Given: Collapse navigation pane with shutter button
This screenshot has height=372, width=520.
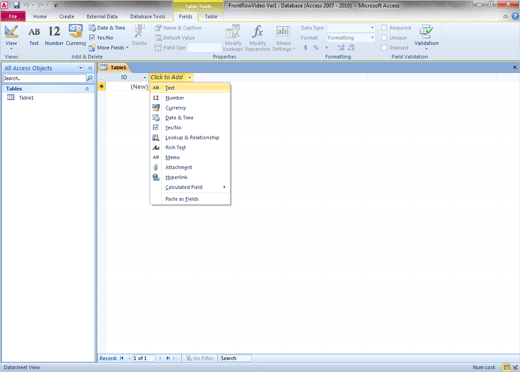Looking at the screenshot, I should click(x=90, y=68).
